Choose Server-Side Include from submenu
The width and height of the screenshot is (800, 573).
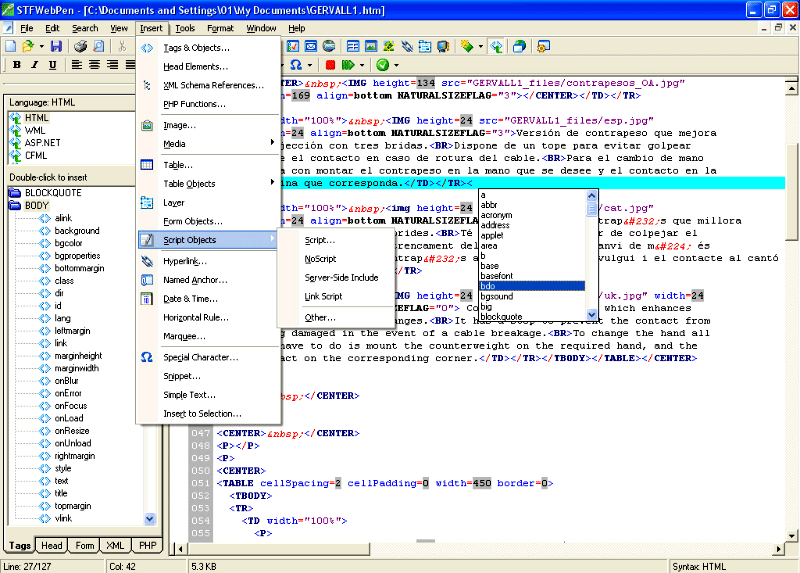(x=341, y=278)
